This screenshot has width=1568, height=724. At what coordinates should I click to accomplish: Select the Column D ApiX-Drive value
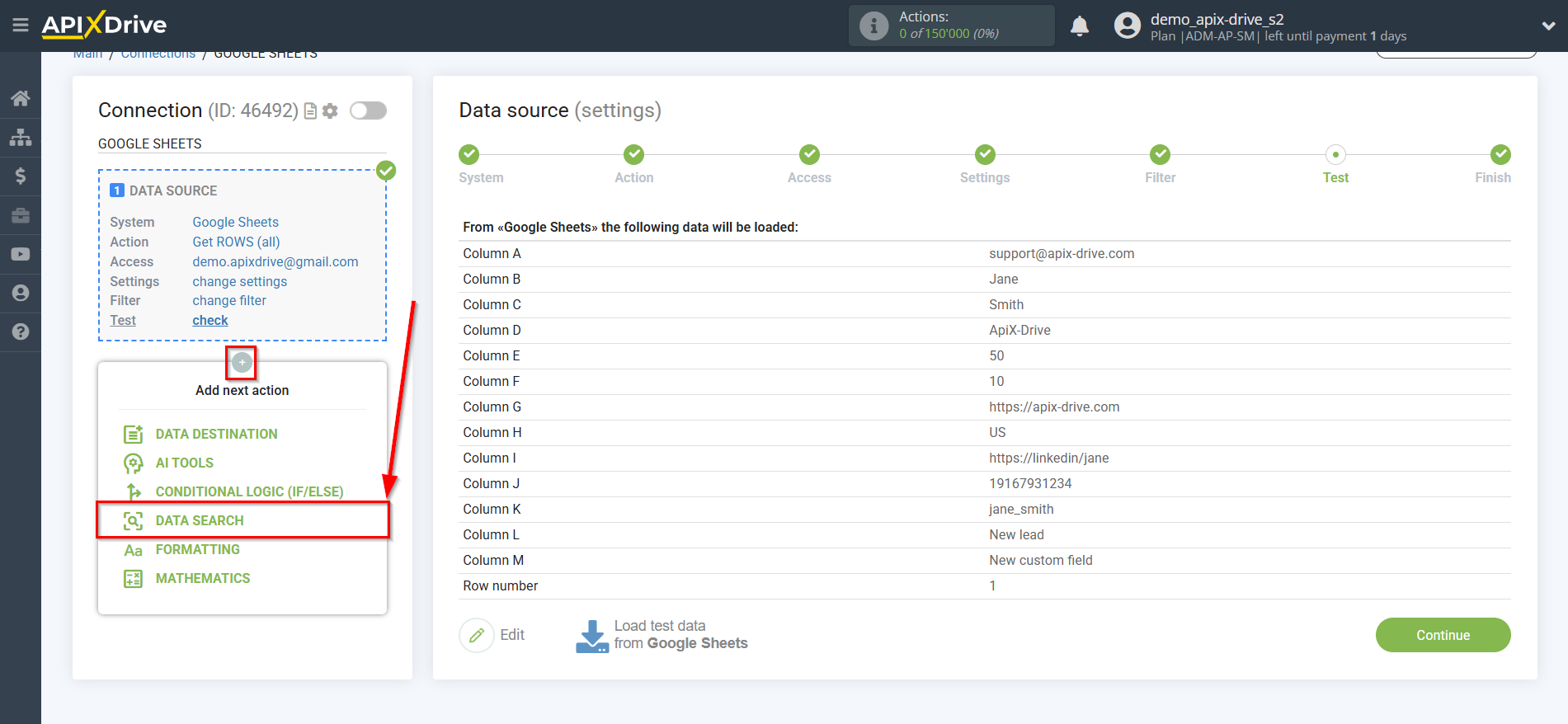(x=1019, y=331)
